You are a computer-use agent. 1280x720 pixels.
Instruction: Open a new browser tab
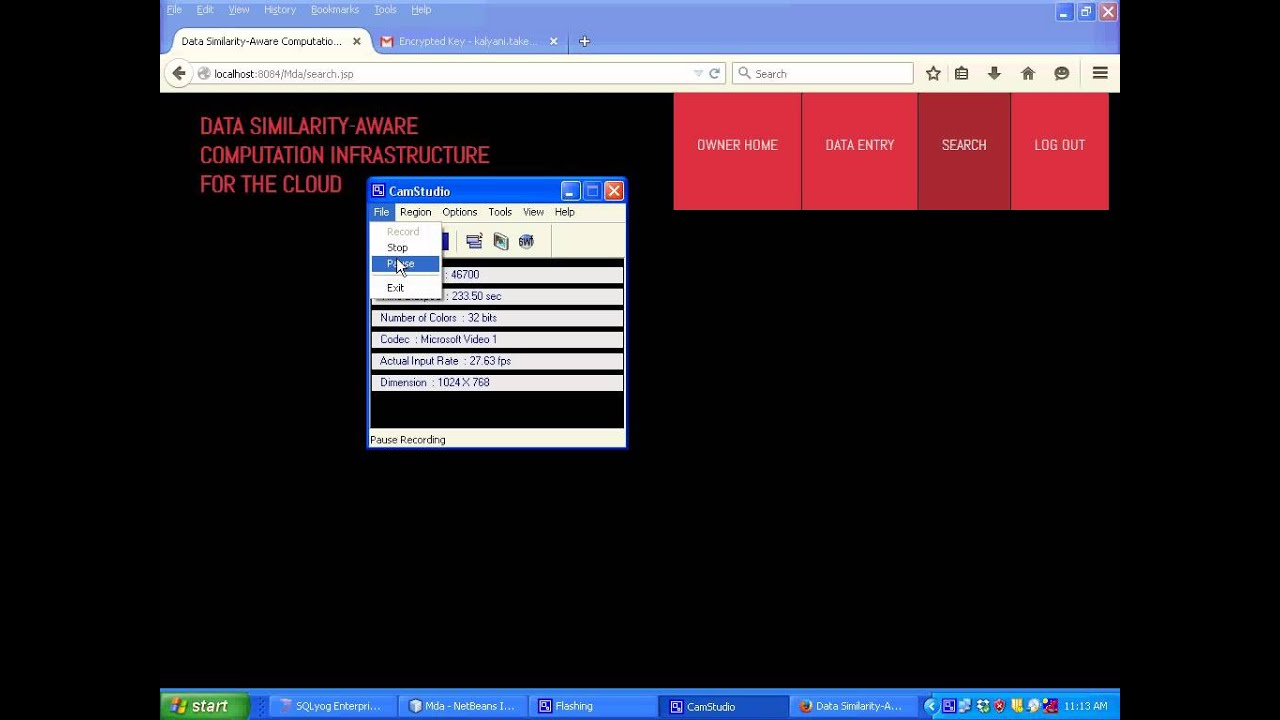[584, 41]
